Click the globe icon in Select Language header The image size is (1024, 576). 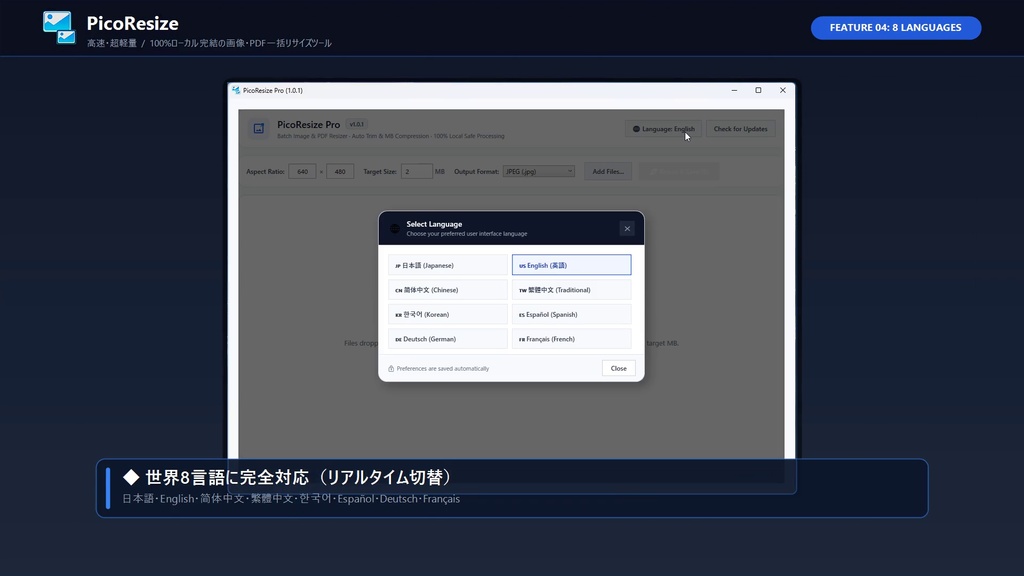[394, 229]
